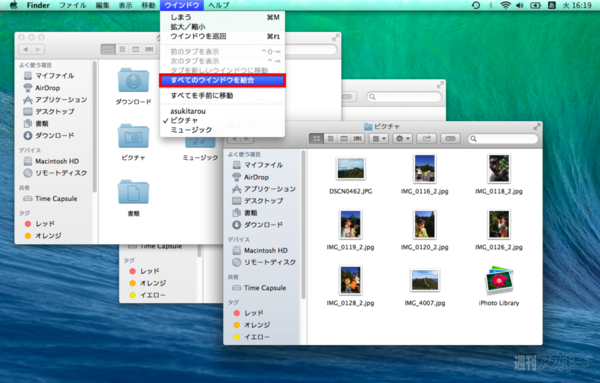Select column view in back-left window toolbar

135,49
